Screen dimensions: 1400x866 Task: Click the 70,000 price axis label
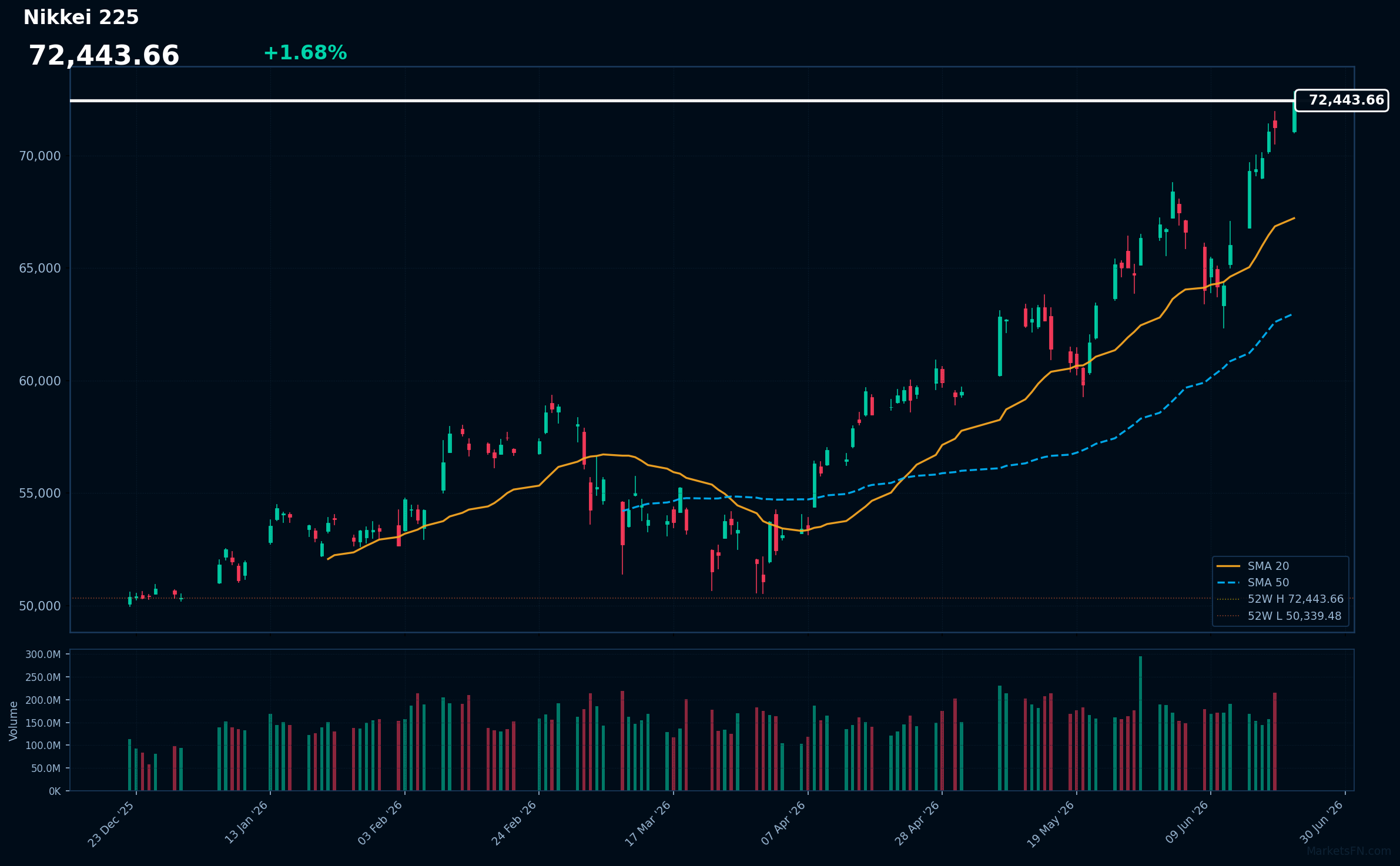click(40, 156)
